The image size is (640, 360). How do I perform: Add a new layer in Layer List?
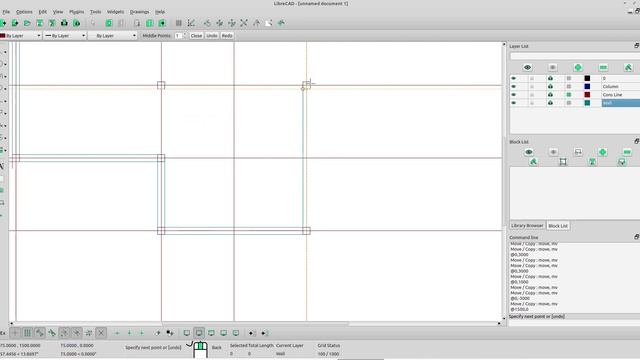[578, 67]
